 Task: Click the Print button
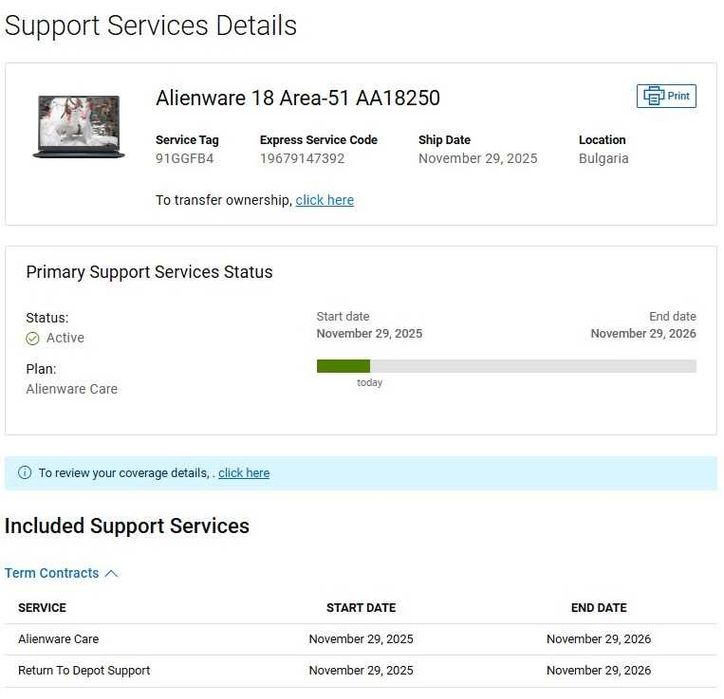pyautogui.click(x=667, y=96)
